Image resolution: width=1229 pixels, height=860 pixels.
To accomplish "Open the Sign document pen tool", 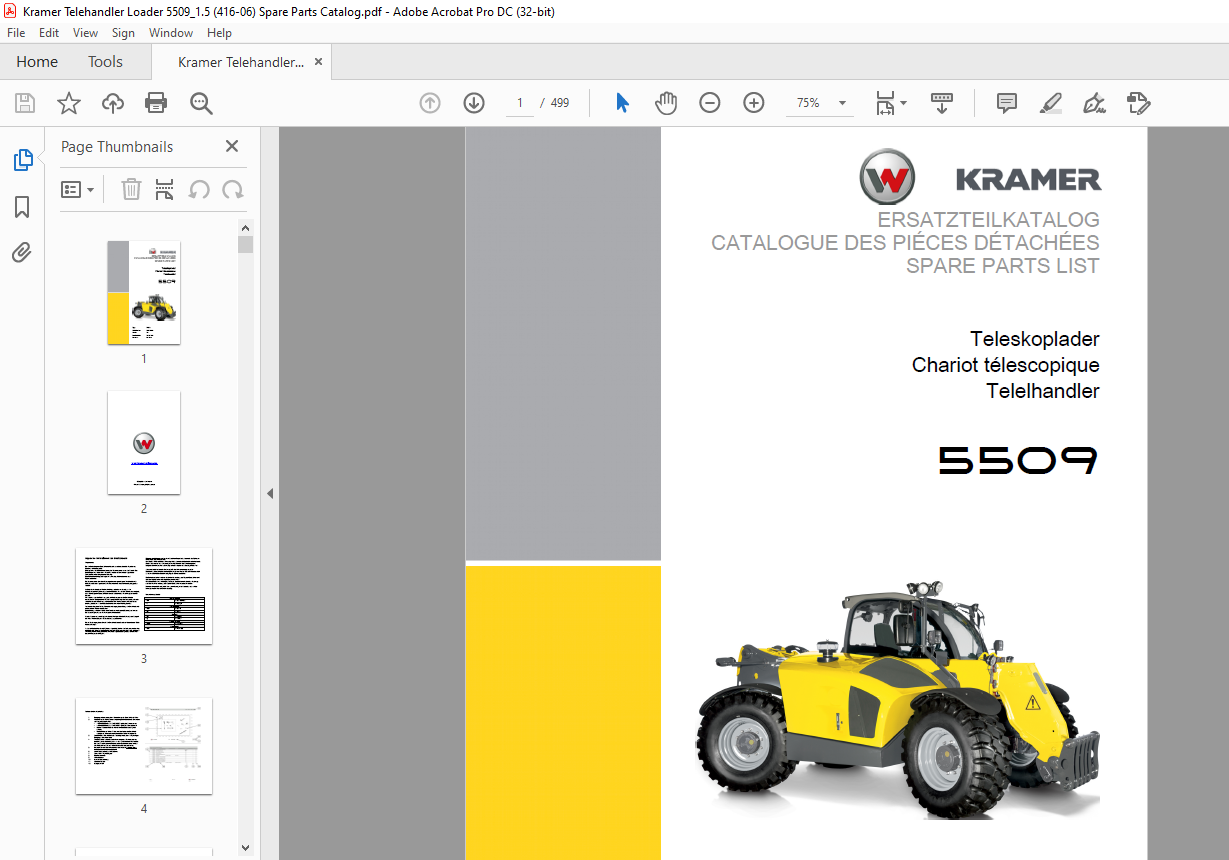I will 1095,103.
